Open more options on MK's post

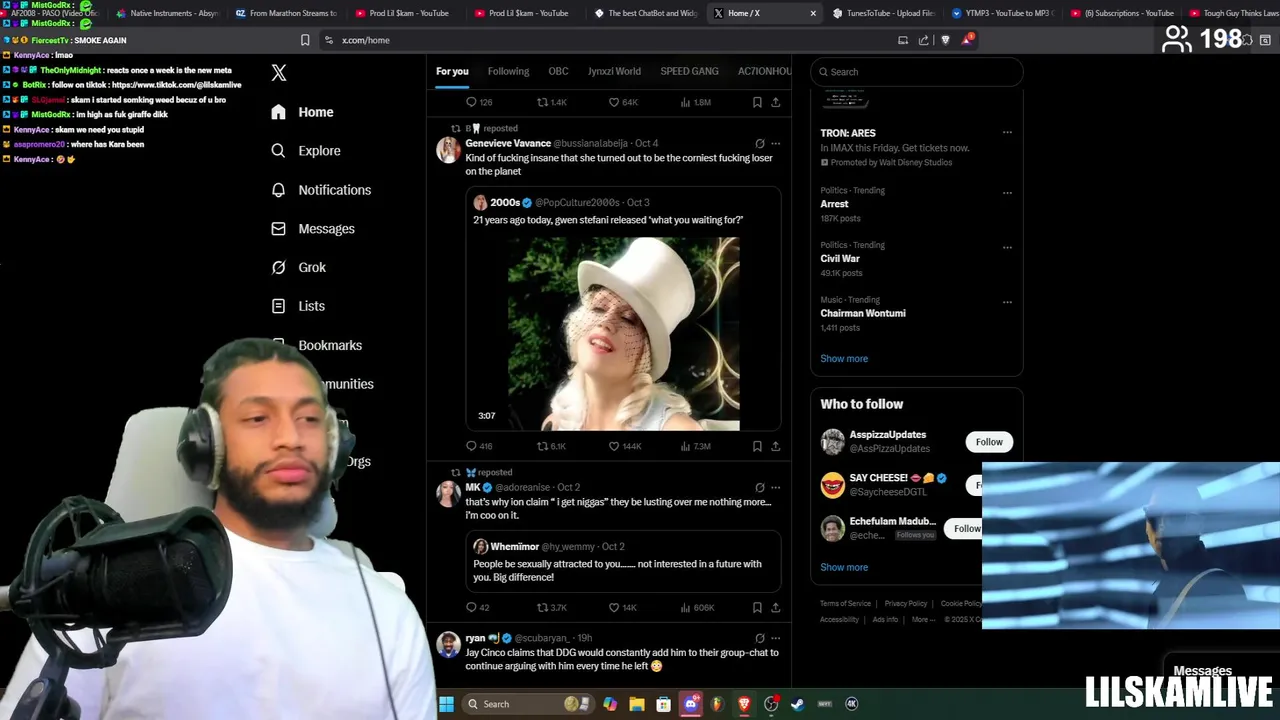(775, 487)
